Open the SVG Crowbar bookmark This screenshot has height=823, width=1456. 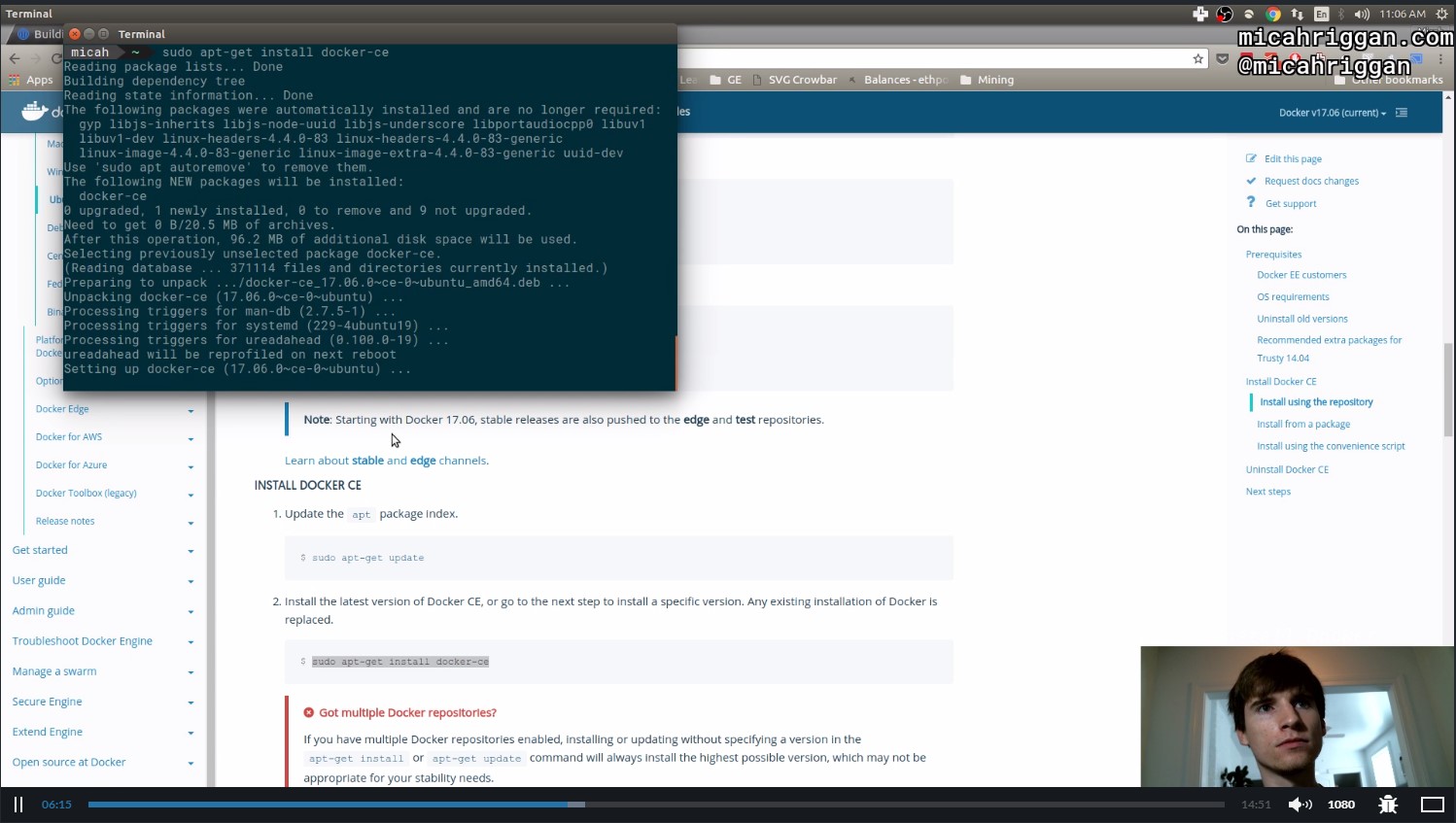click(x=795, y=80)
